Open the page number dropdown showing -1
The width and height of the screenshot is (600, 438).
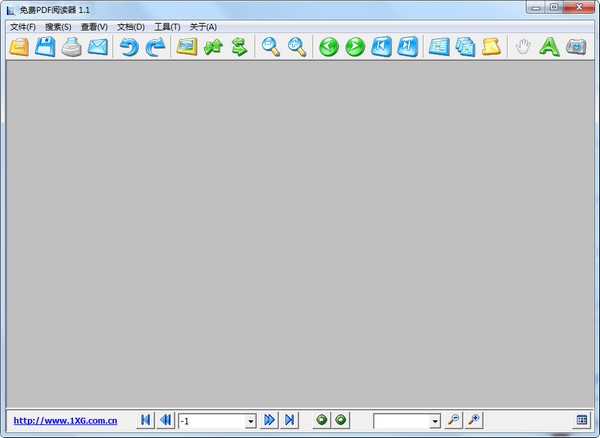point(251,421)
